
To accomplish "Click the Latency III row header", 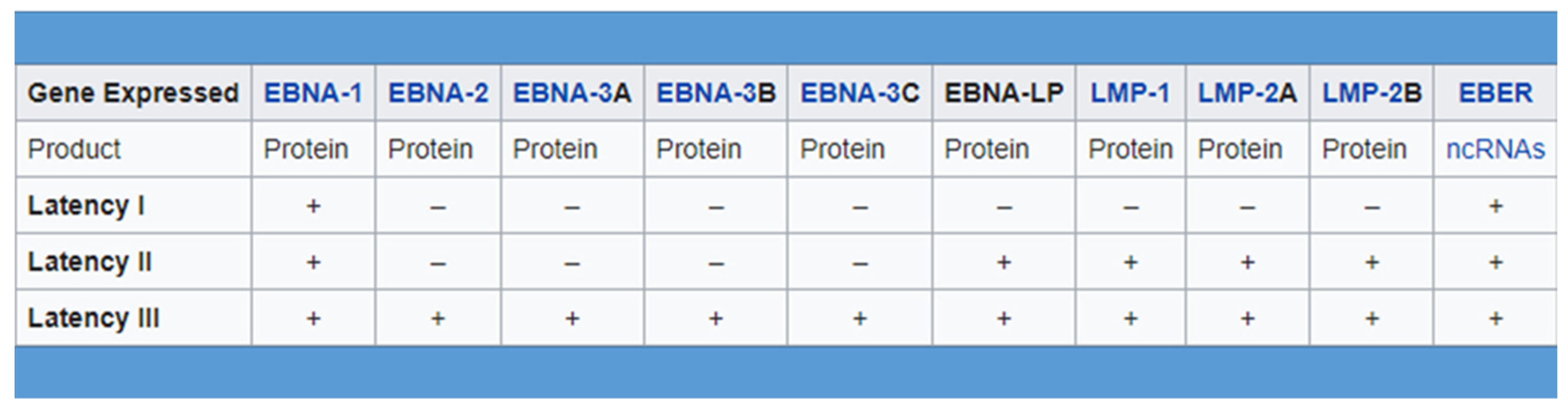I will click(94, 318).
